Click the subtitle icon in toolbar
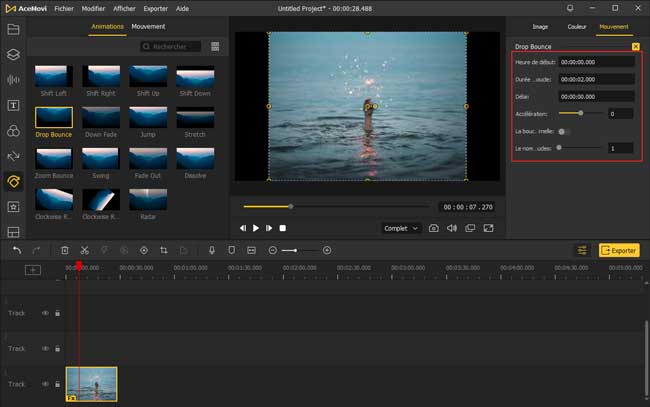 [251, 250]
